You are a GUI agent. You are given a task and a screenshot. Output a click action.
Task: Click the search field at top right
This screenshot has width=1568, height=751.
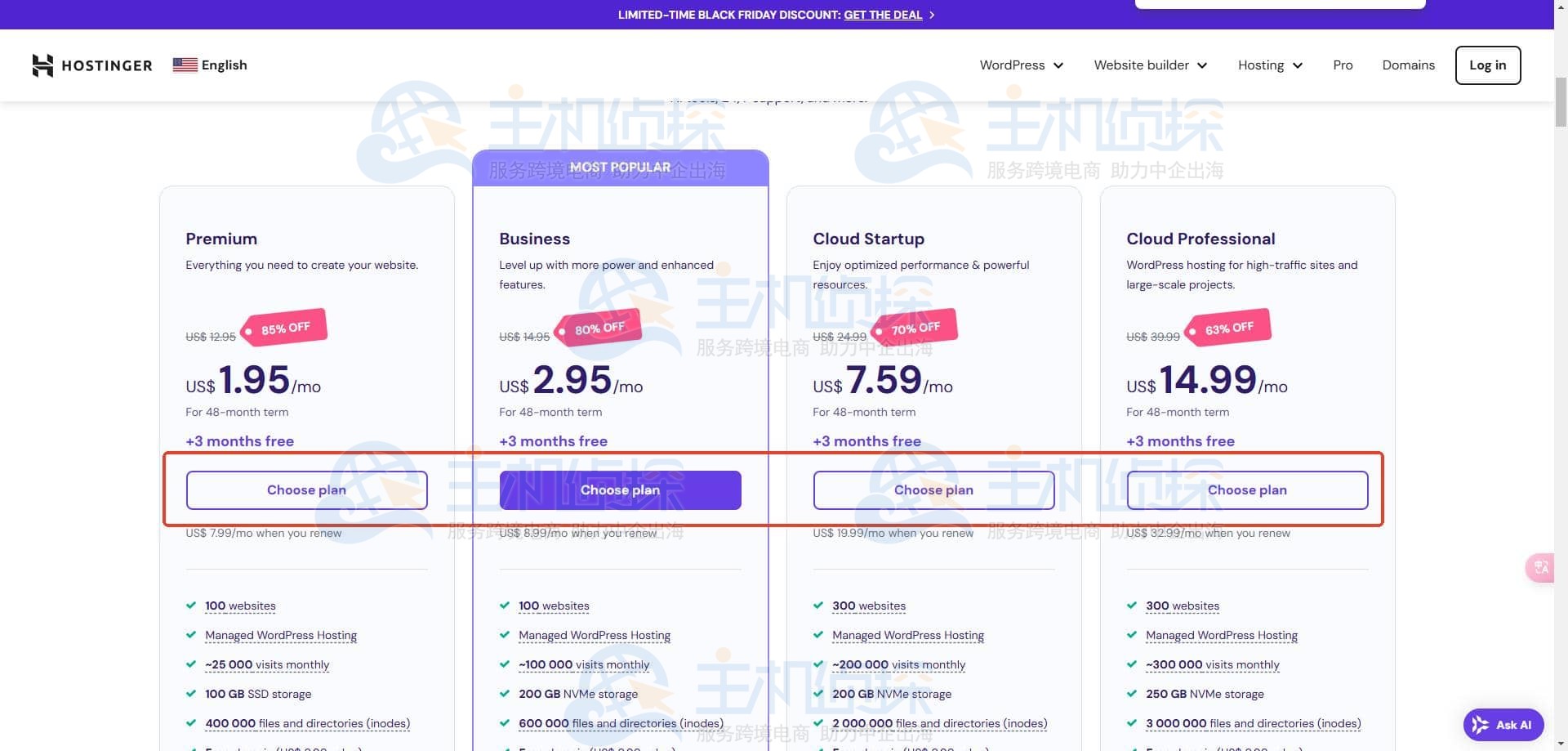1280,3
